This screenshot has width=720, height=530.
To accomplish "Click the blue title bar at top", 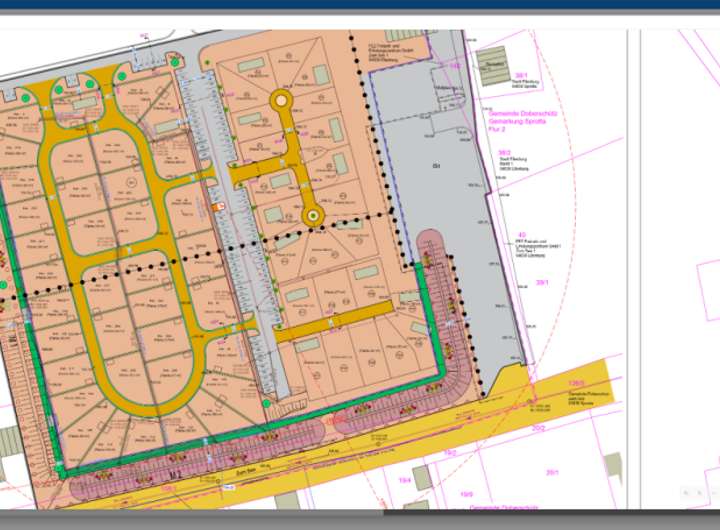I will 360,5.
